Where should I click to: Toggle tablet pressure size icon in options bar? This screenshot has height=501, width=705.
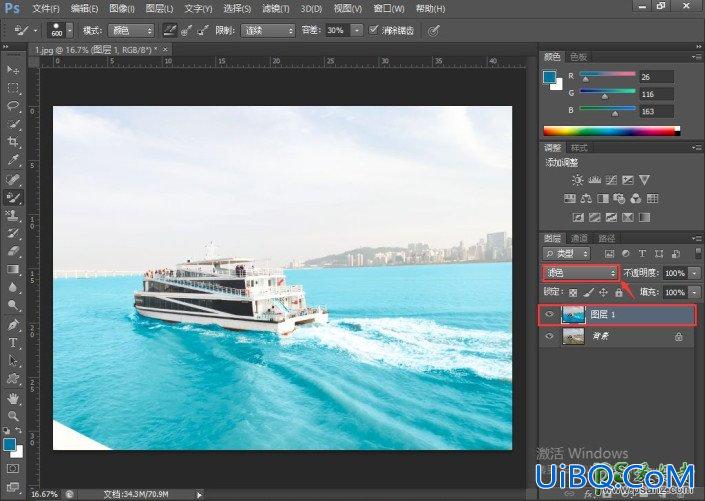[x=433, y=31]
